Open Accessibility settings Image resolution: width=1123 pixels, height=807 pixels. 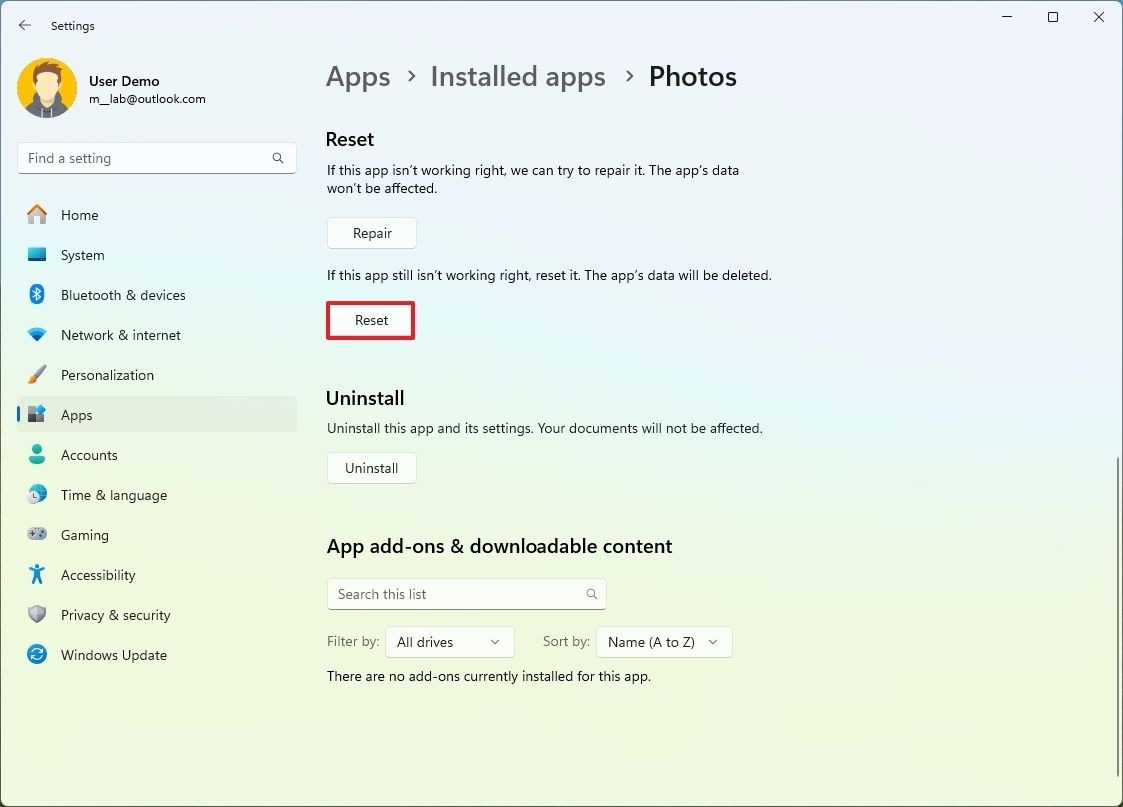(157, 575)
